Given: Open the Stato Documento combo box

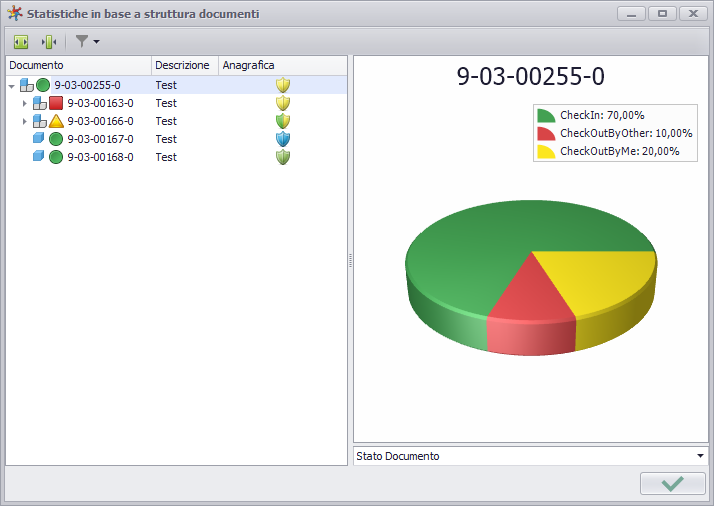Looking at the screenshot, I should (530, 456).
